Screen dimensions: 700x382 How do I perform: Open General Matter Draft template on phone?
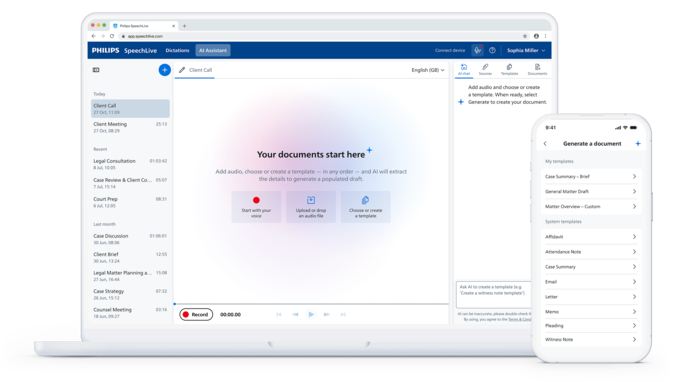(591, 191)
